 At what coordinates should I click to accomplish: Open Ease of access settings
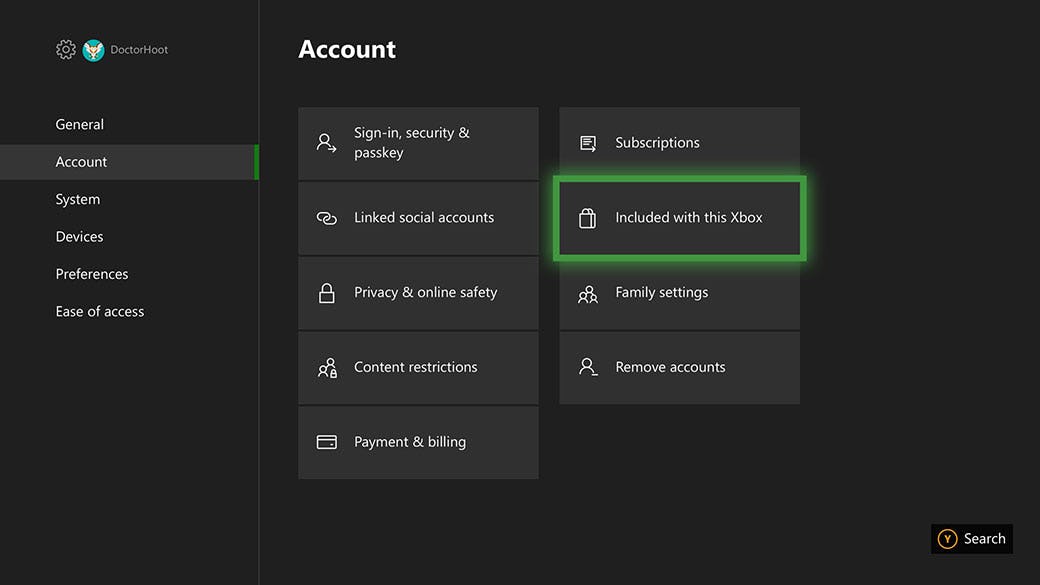pos(100,312)
